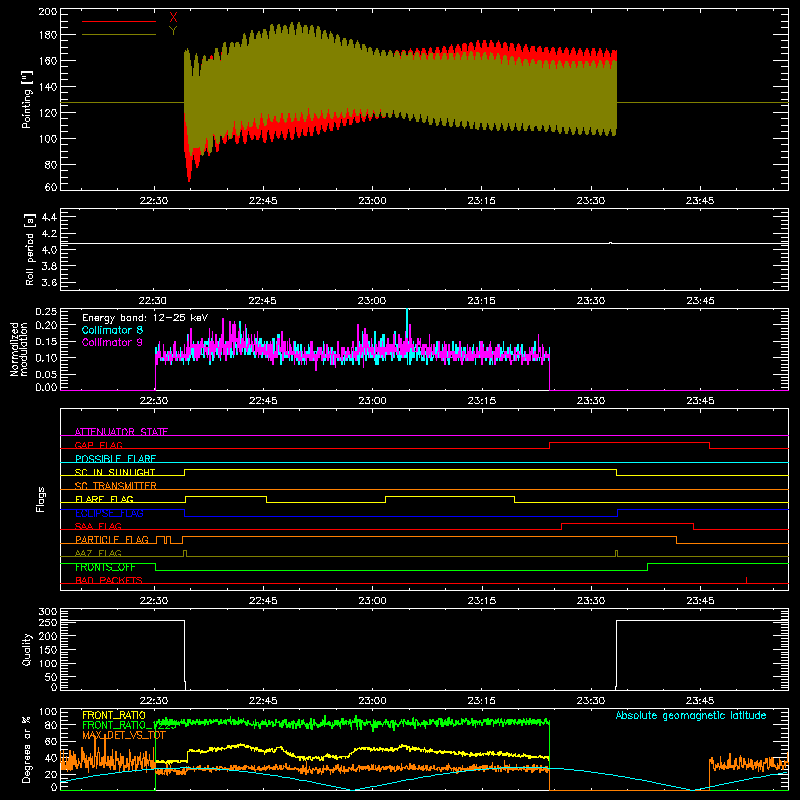
Task: Select the SAA_FLAG label
Action: click(x=98, y=526)
